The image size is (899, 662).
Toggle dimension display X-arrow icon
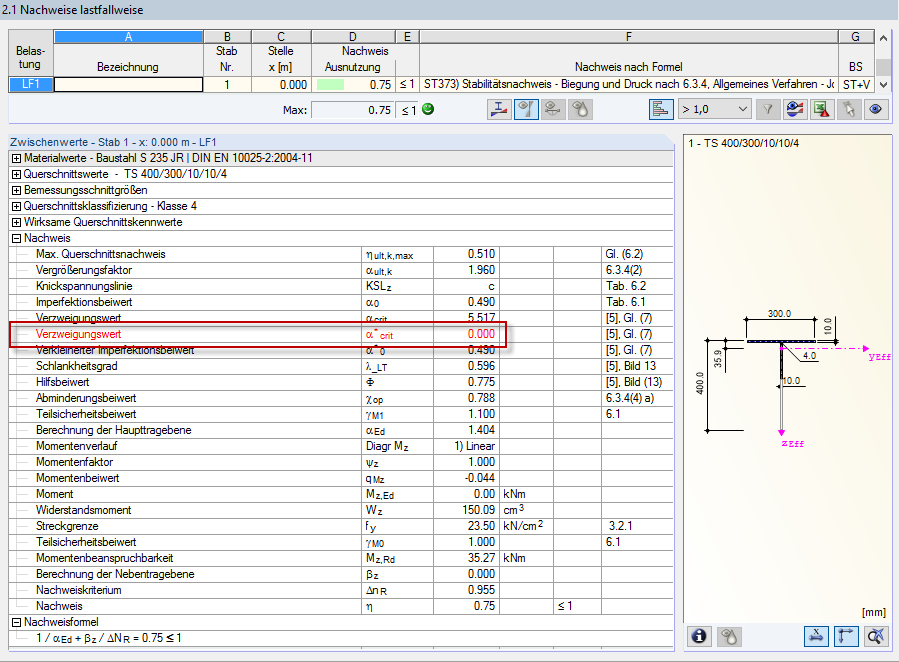pos(816,636)
